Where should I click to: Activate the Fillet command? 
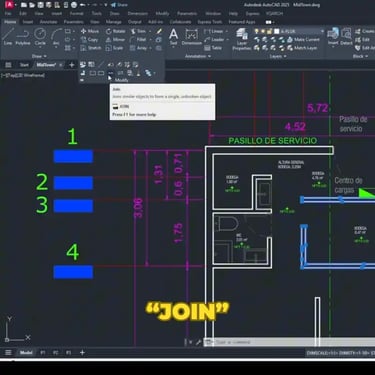138,40
